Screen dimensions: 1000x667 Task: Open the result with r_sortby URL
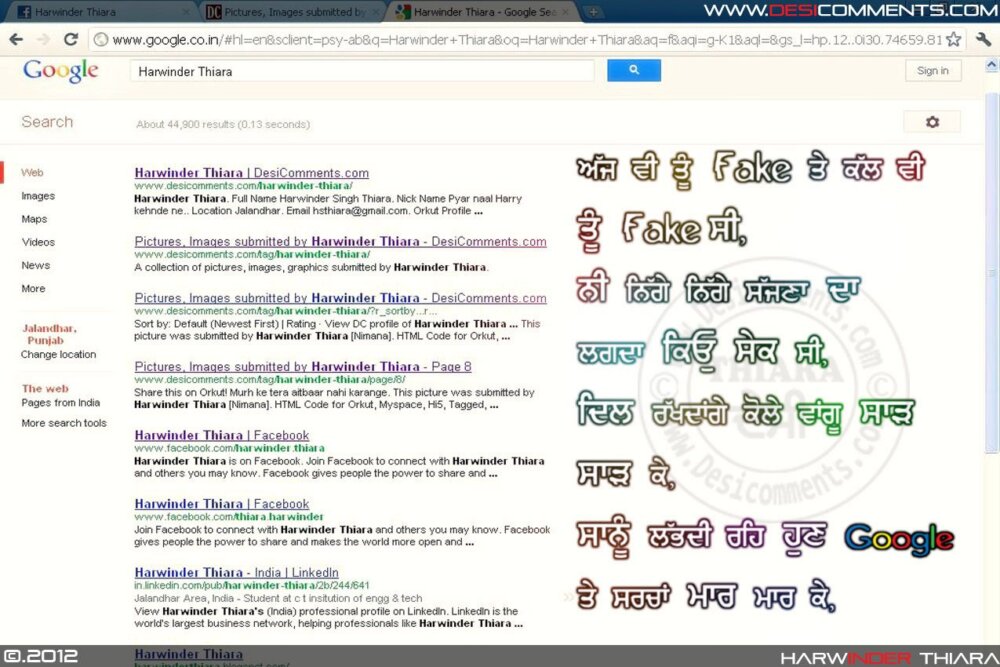coord(340,298)
